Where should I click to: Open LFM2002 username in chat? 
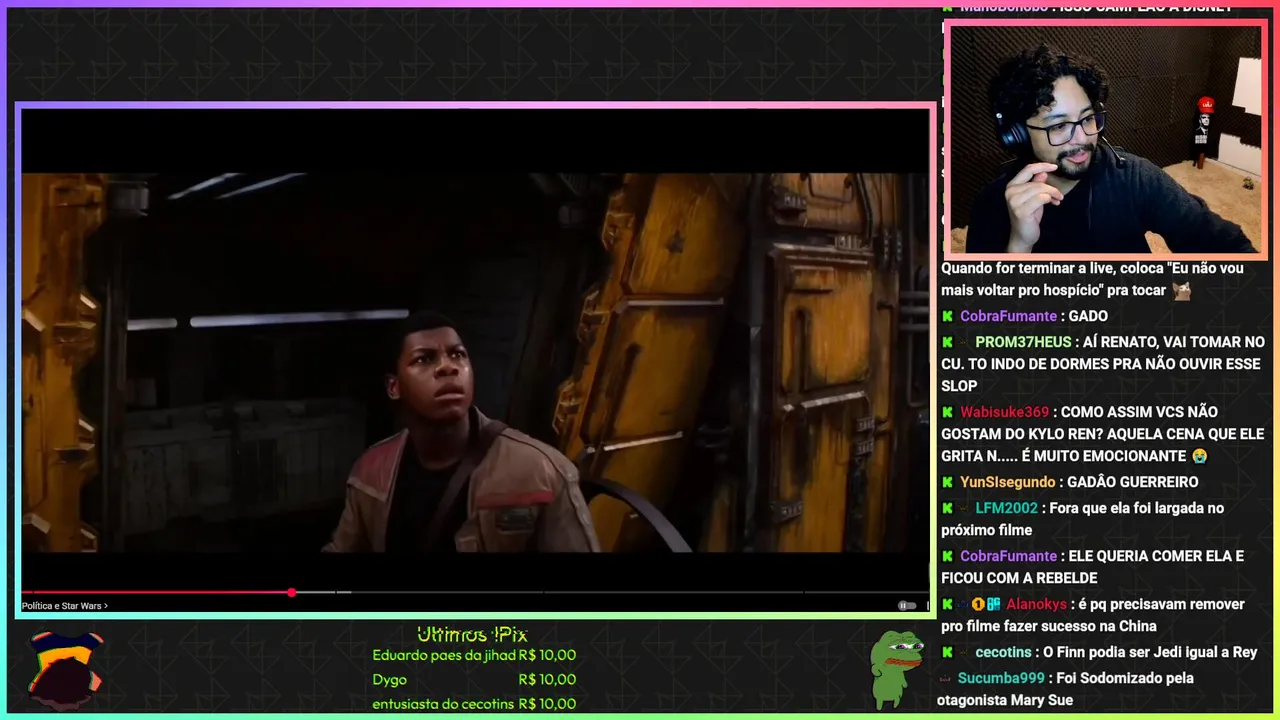pyautogui.click(x=1007, y=508)
